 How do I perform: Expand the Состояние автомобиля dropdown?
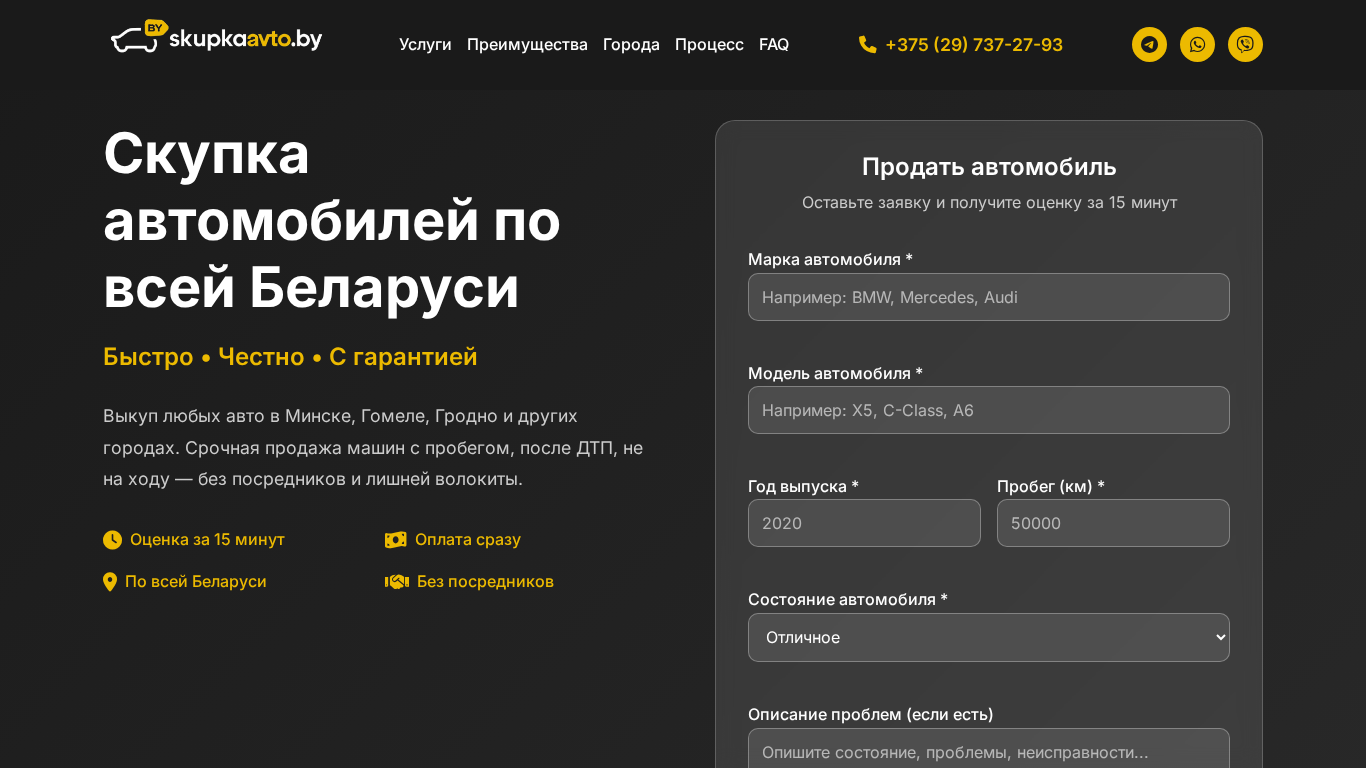(988, 637)
